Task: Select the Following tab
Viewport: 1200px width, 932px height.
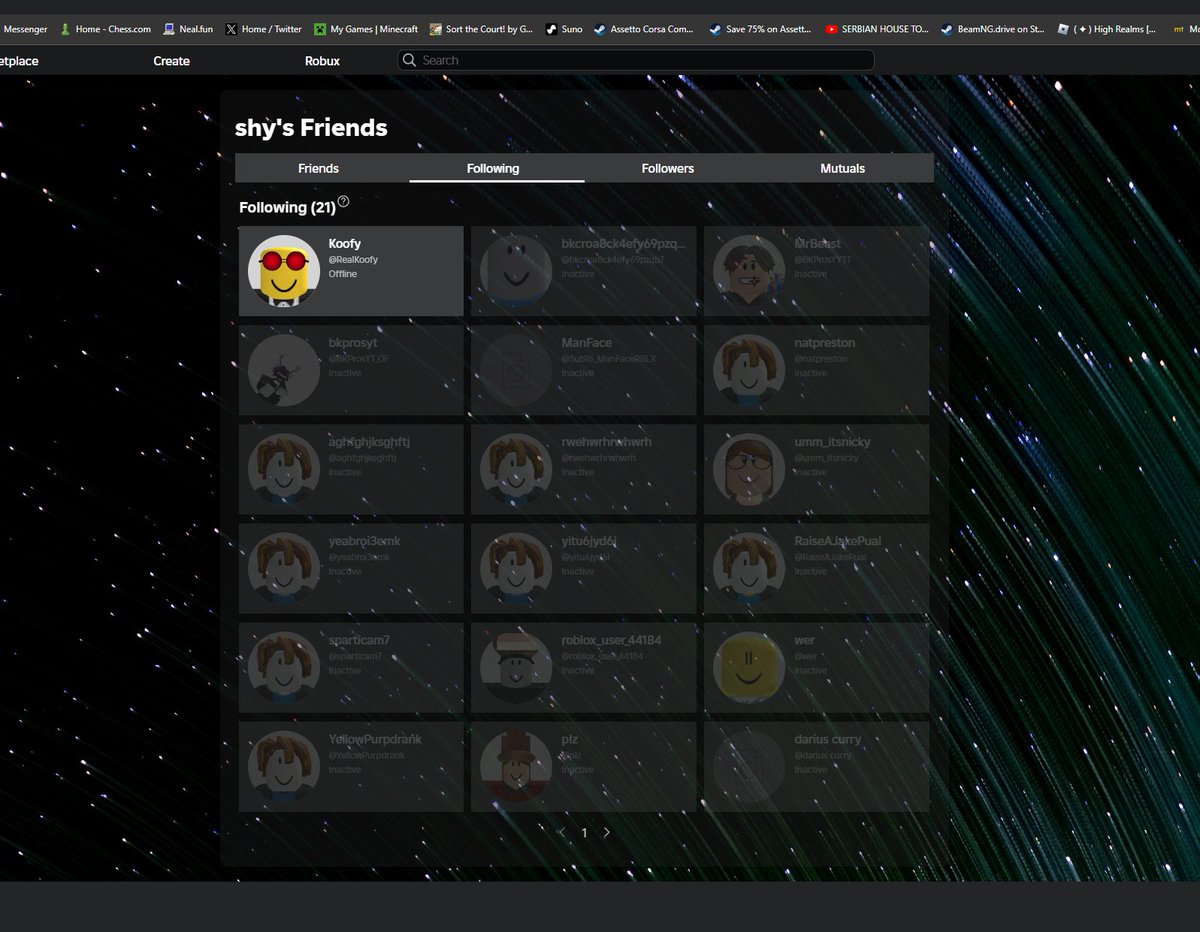Action: coord(497,168)
